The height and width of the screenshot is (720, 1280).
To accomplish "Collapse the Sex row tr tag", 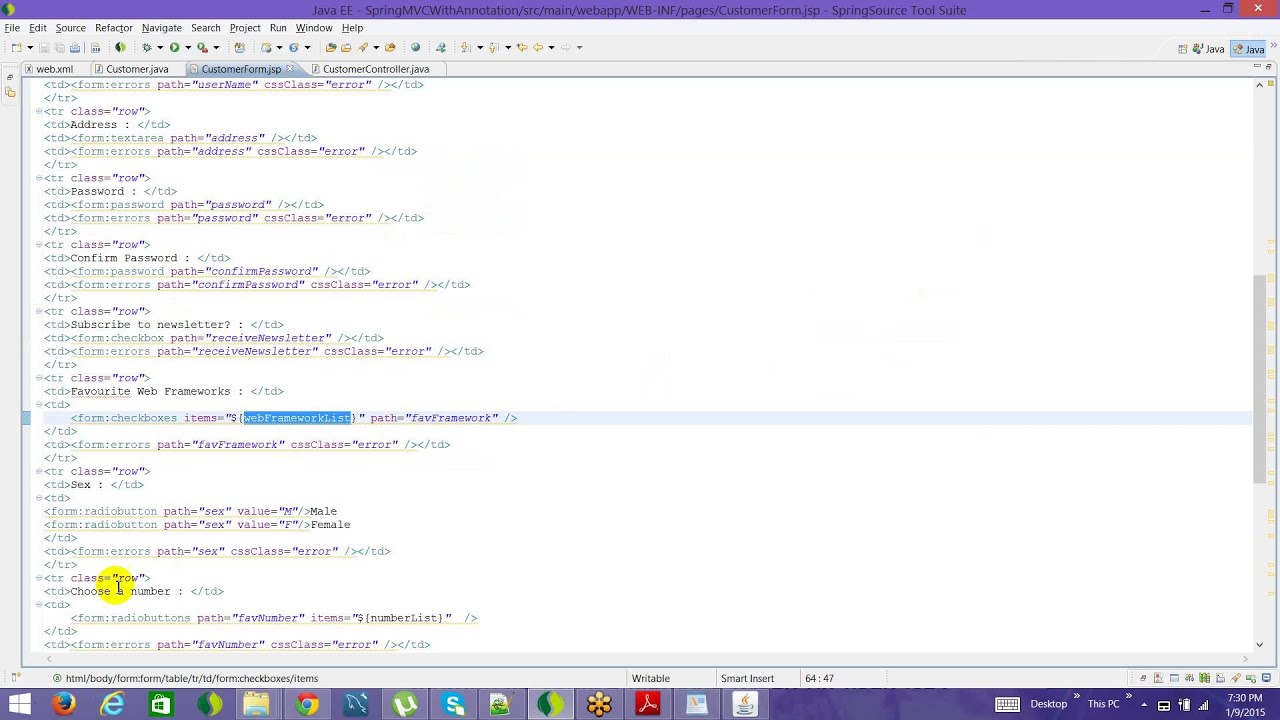I will tap(39, 471).
